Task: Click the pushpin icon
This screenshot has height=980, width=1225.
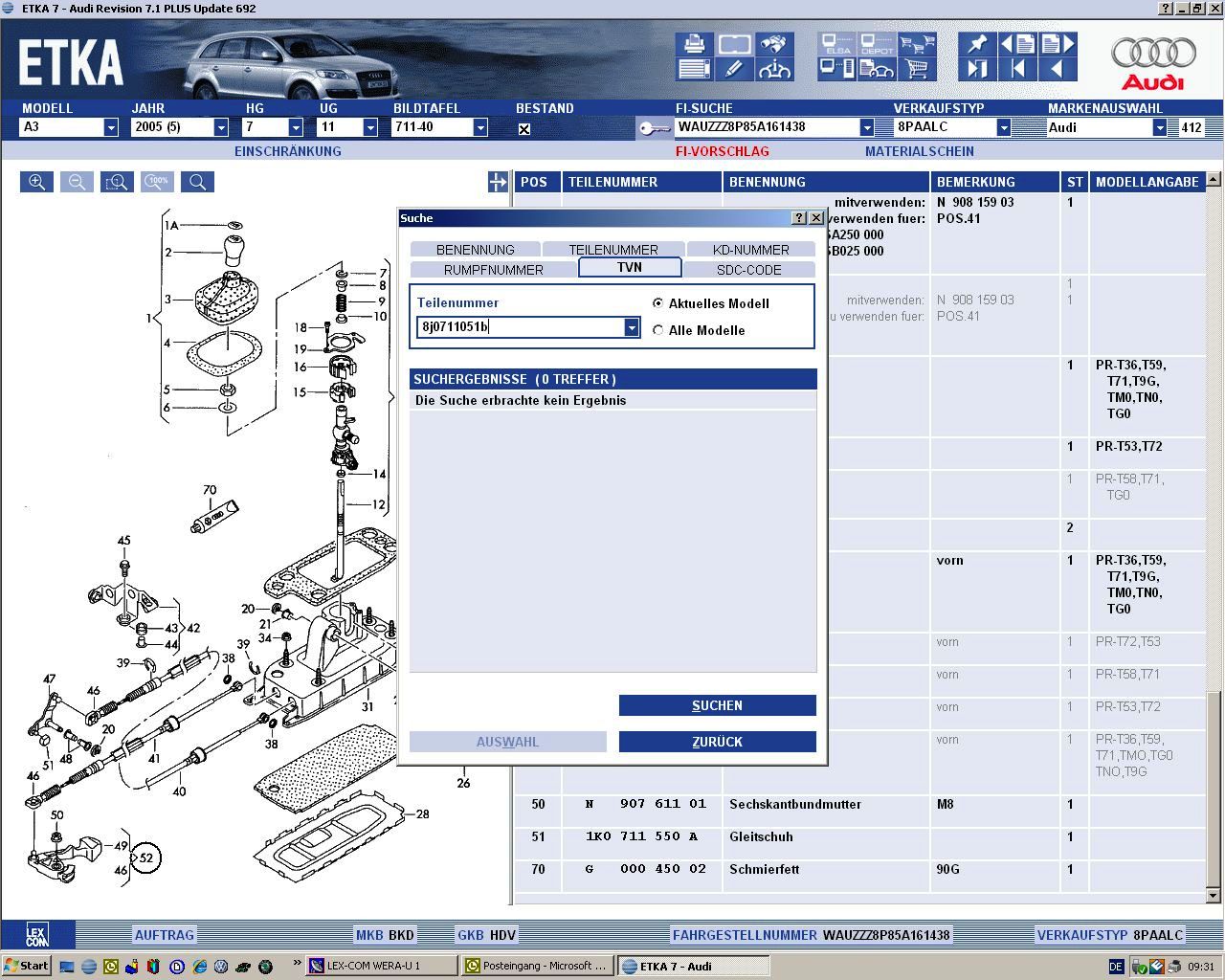Action: 977,45
